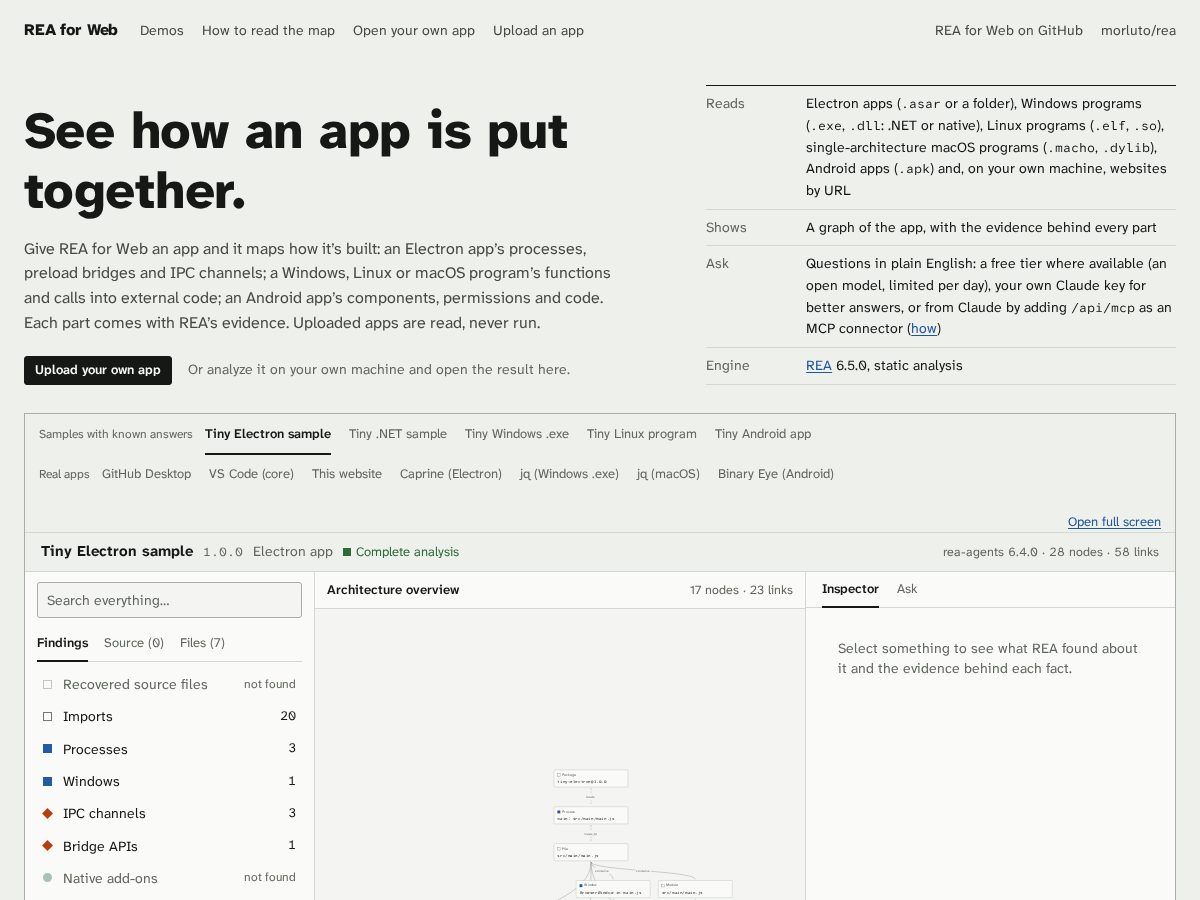
Task: Go to How to read the map
Action: point(268,30)
